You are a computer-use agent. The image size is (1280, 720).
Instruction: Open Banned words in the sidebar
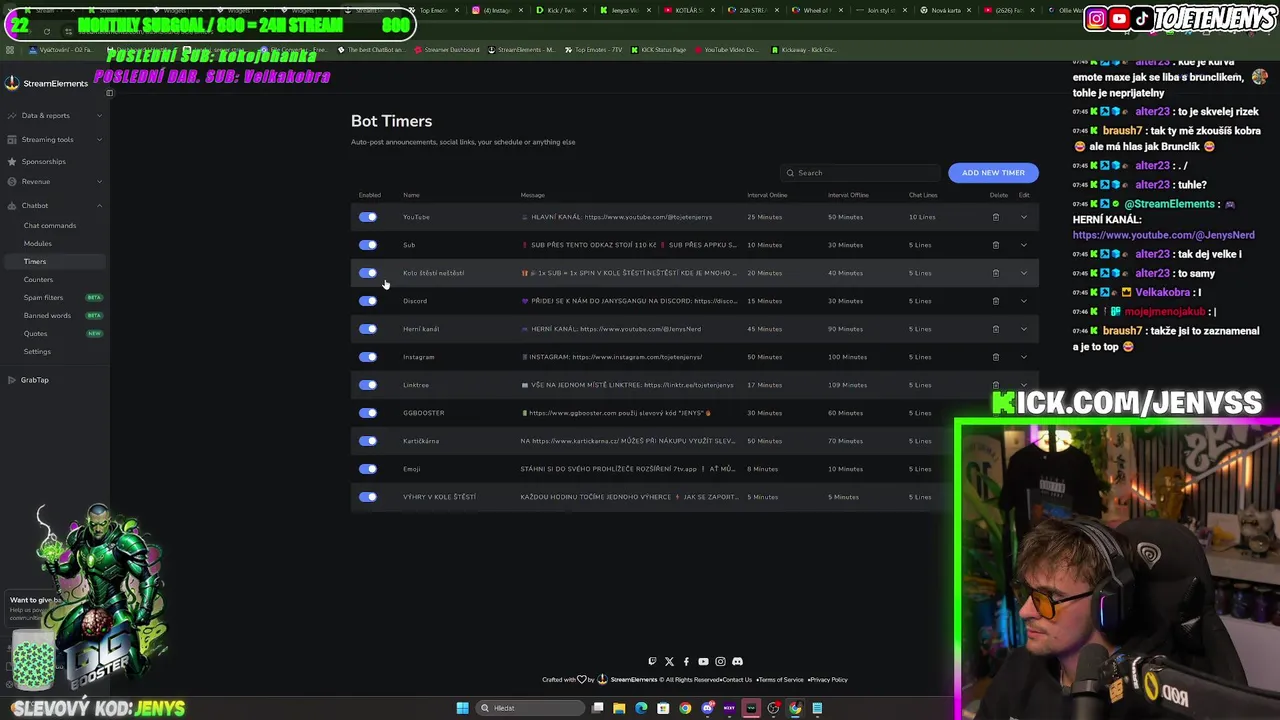[x=47, y=316]
